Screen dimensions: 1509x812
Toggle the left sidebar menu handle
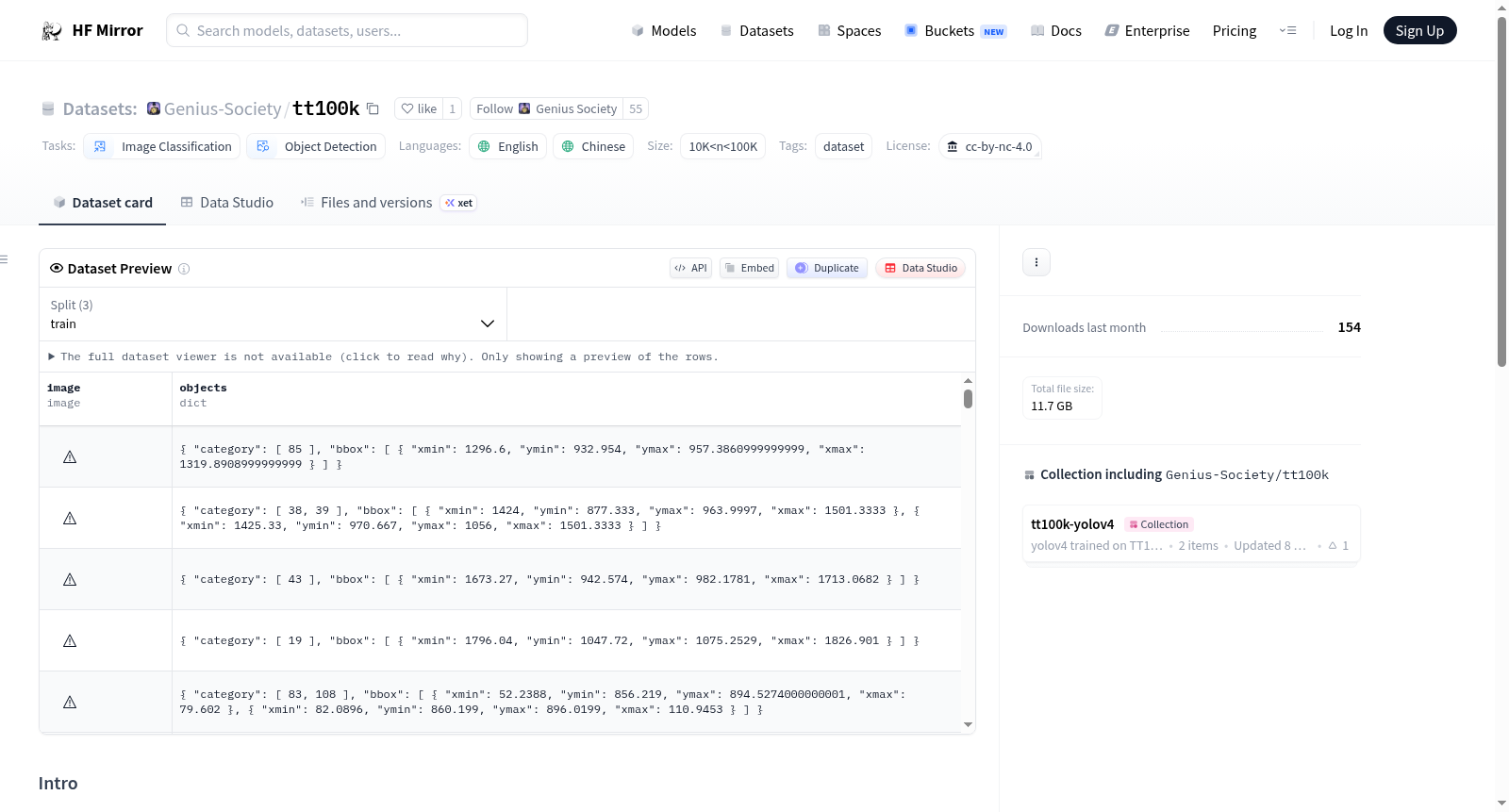point(4,259)
